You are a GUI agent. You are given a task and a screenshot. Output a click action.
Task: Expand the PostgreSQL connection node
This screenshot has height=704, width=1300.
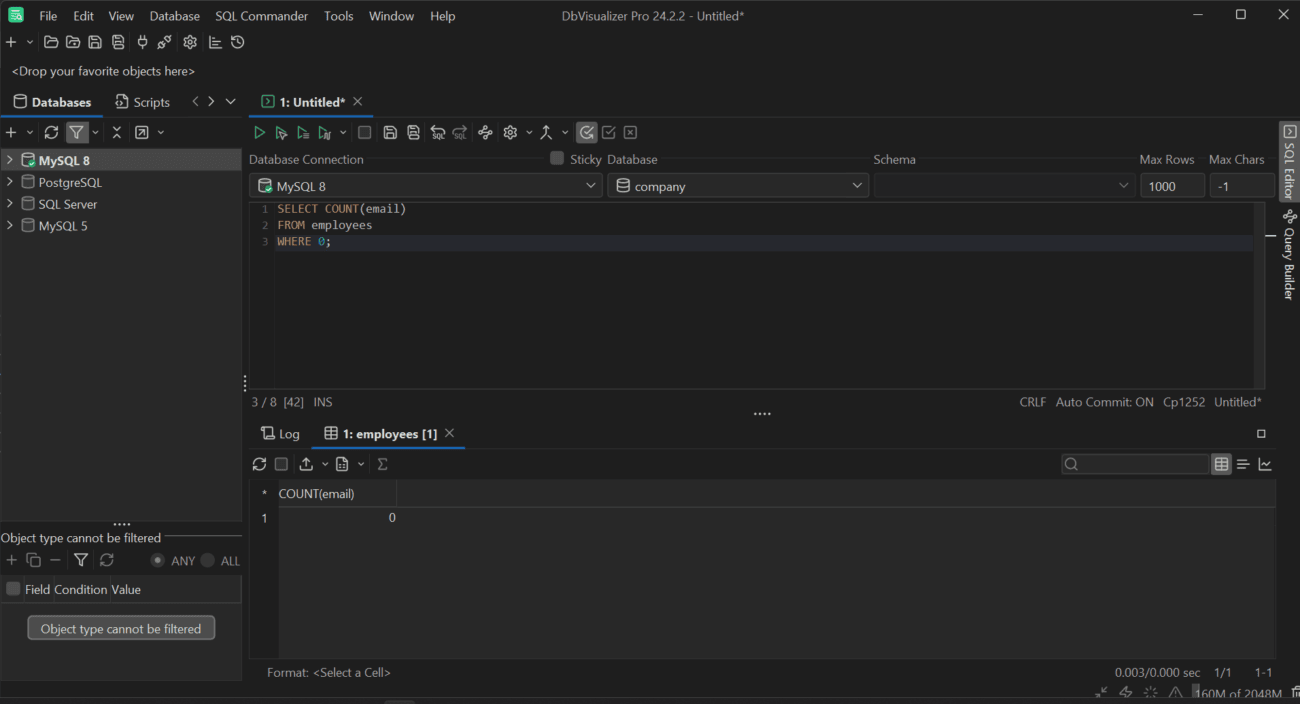pos(8,181)
